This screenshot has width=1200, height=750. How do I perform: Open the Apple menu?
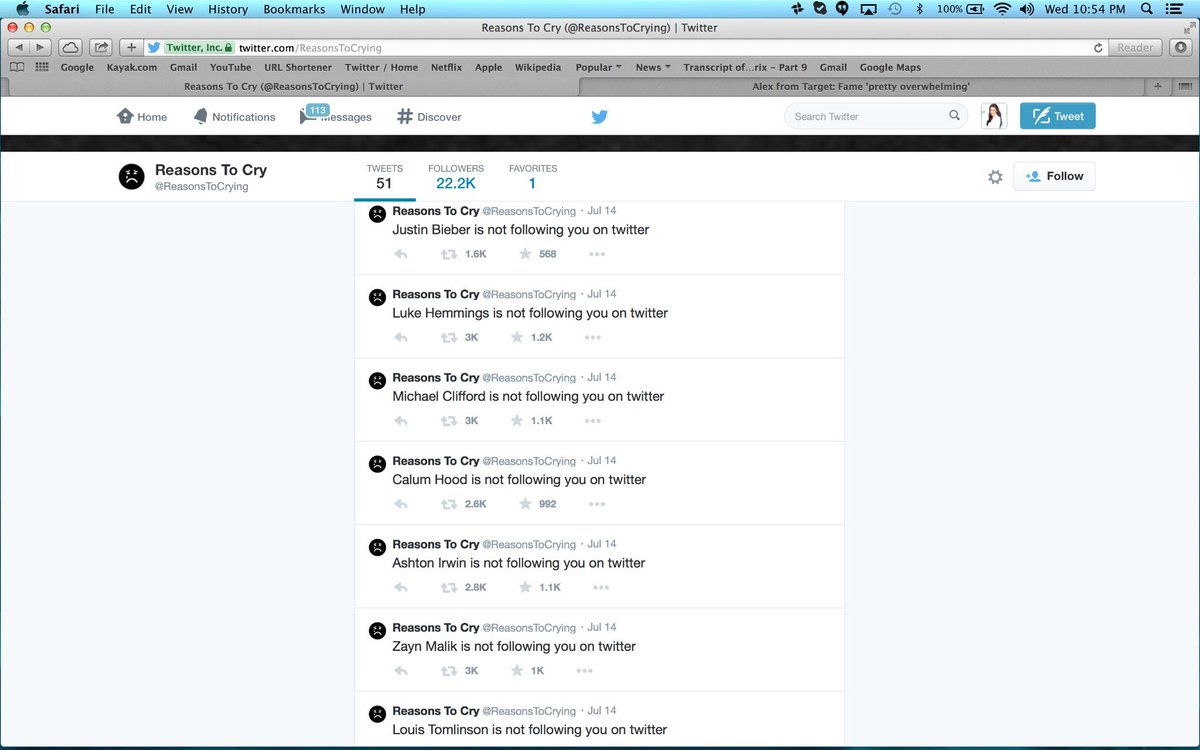click(22, 9)
